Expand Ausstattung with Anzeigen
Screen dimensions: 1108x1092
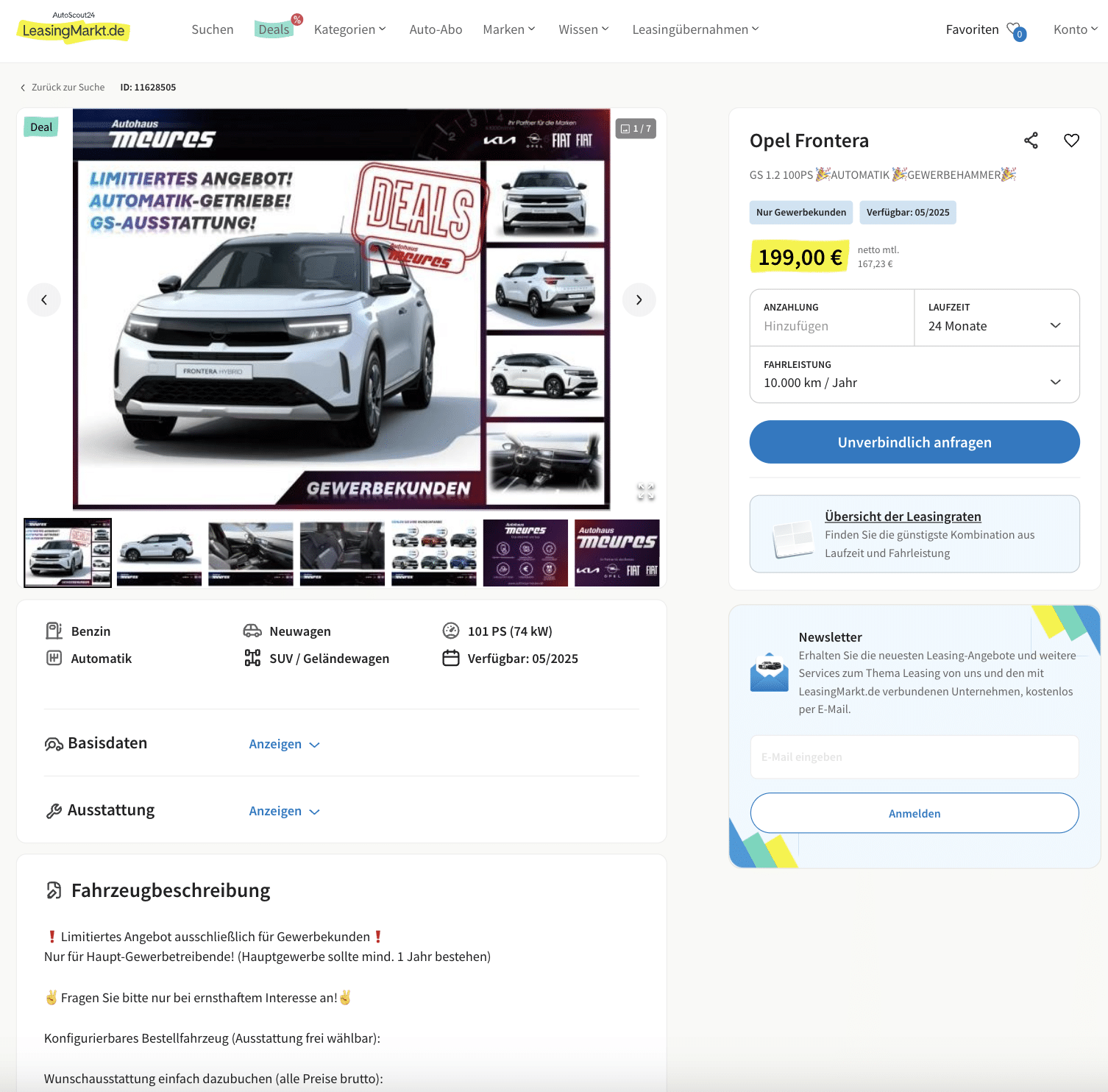point(285,811)
